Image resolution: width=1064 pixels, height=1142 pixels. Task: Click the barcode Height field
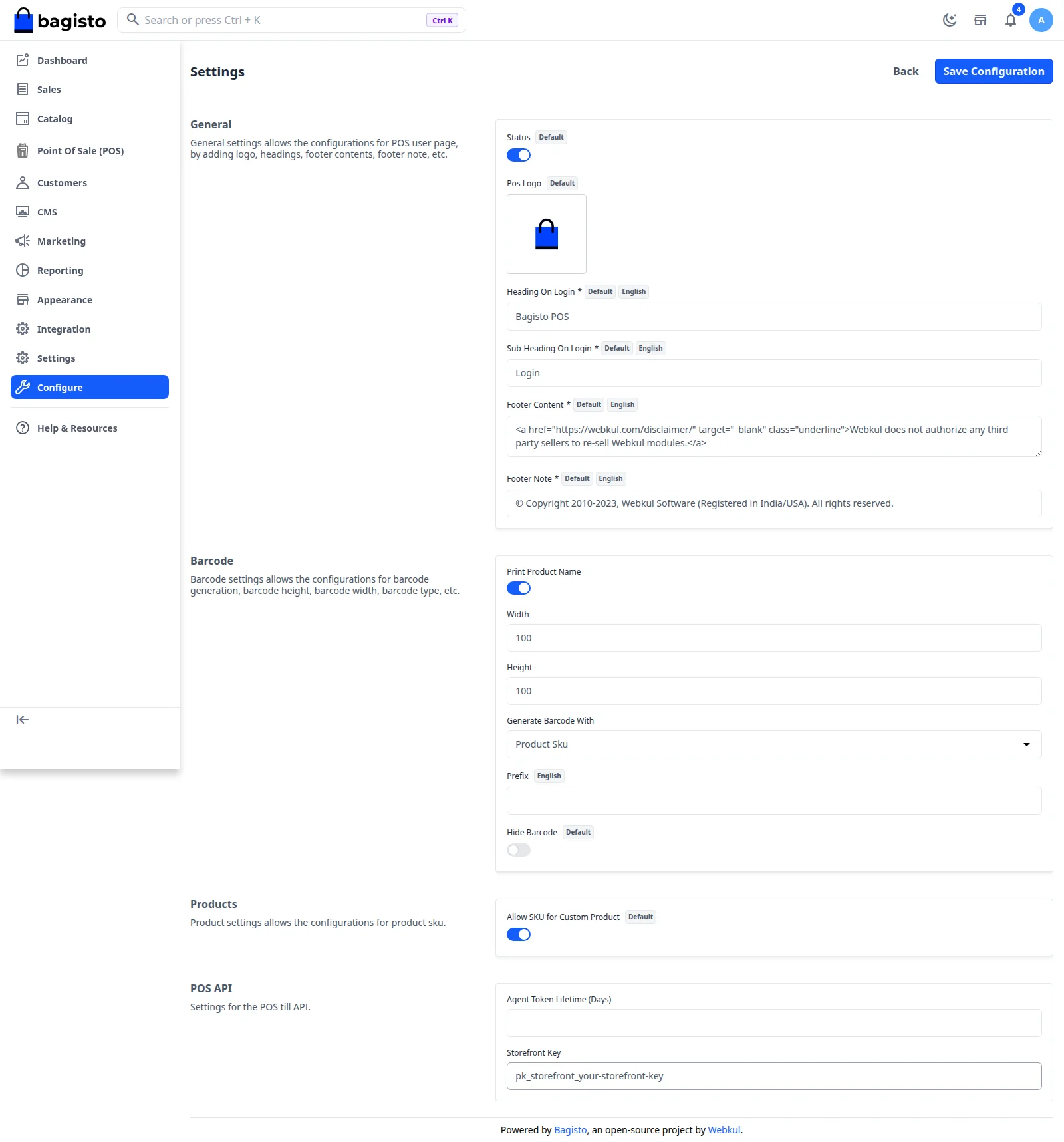click(774, 691)
